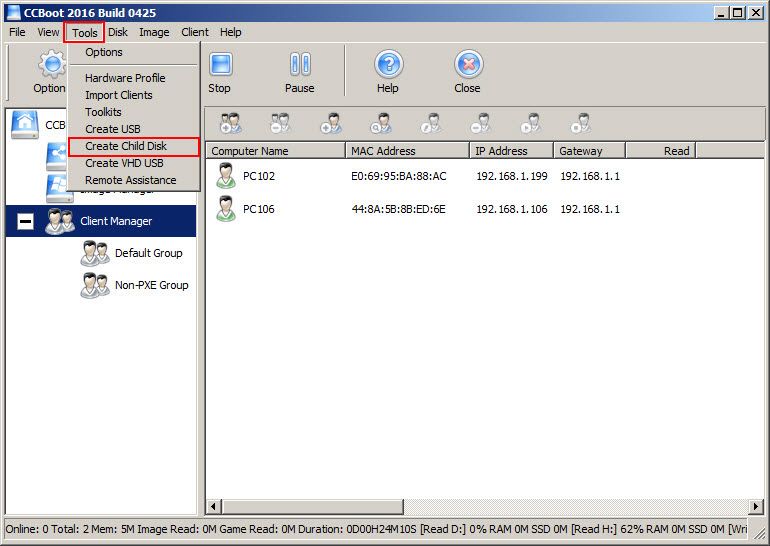Minimize the CCBoot window
The width and height of the screenshot is (770, 546).
click(721, 13)
